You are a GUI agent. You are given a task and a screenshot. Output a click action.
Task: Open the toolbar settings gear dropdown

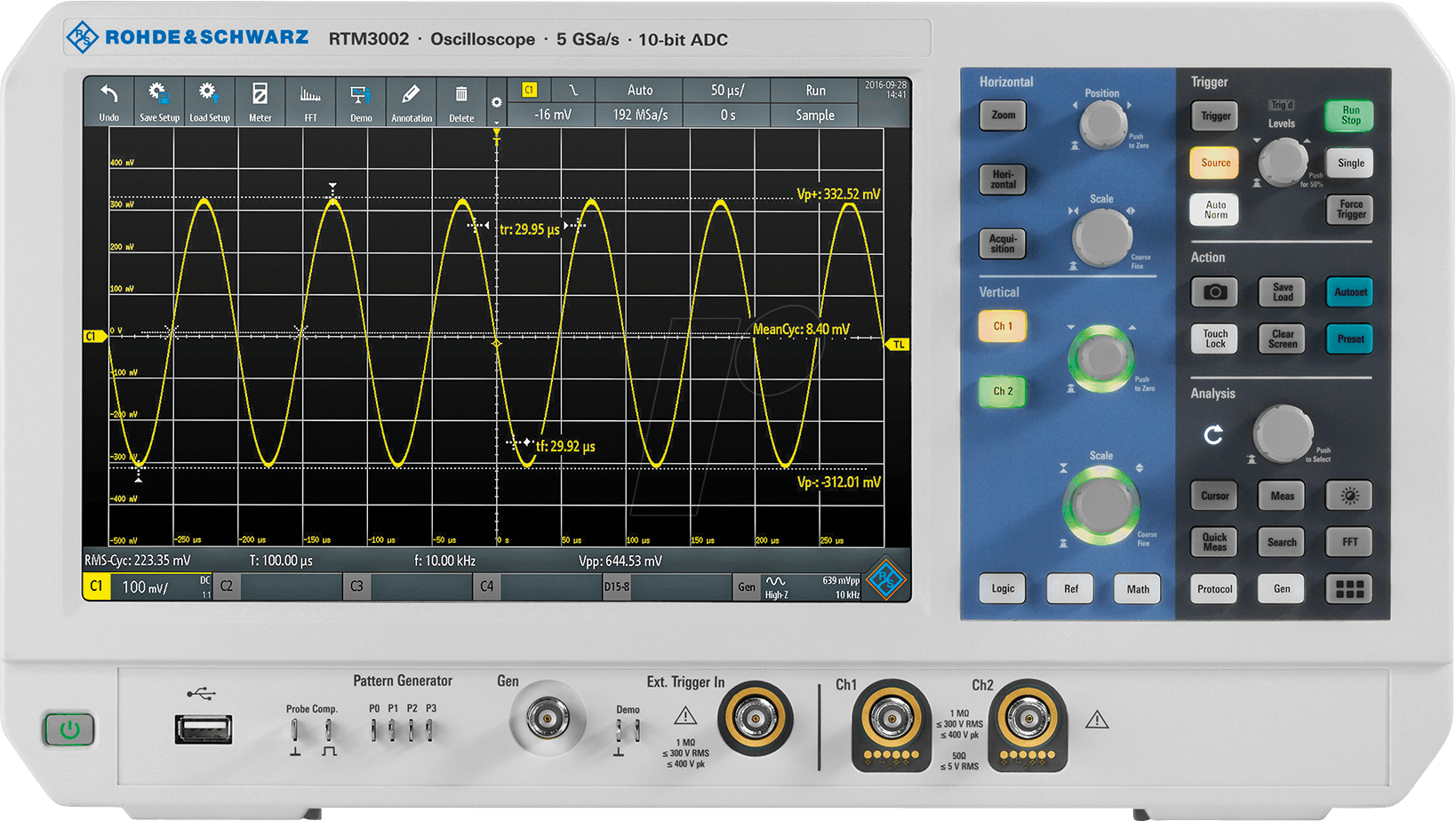497,105
